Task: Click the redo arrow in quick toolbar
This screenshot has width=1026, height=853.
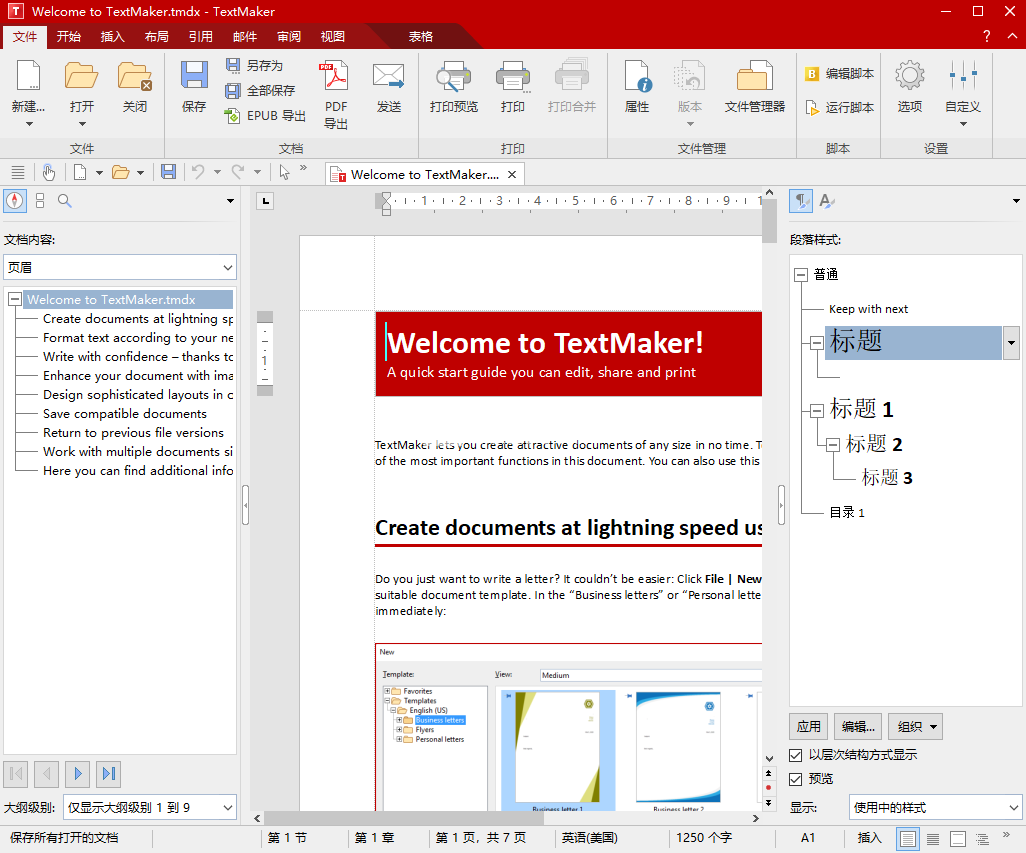Action: (x=238, y=173)
